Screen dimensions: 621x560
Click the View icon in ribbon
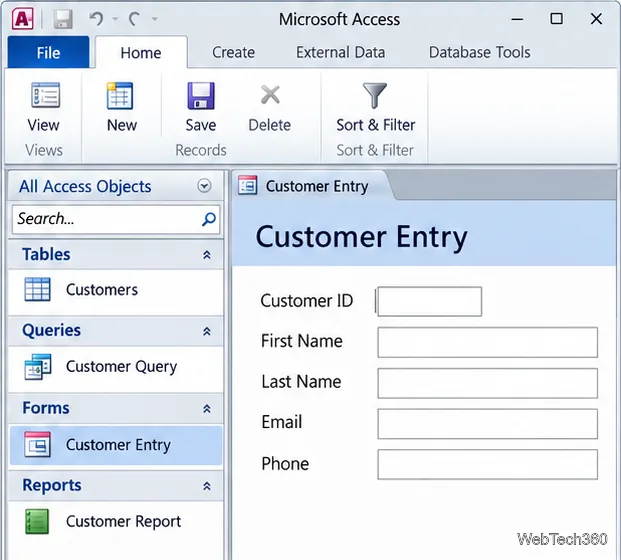pyautogui.click(x=45, y=95)
